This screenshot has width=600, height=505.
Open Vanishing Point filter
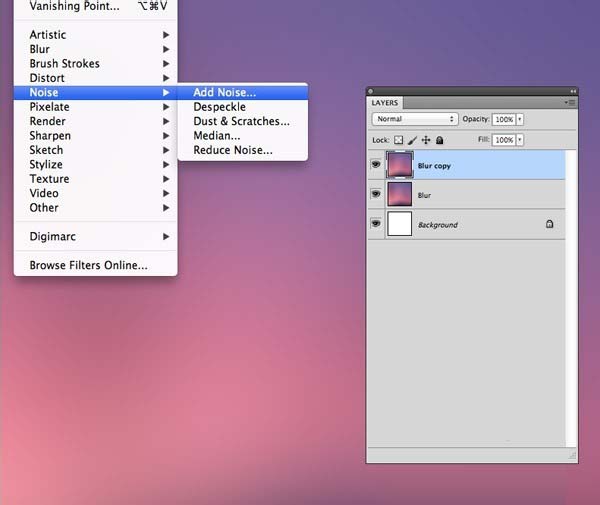[x=96, y=6]
